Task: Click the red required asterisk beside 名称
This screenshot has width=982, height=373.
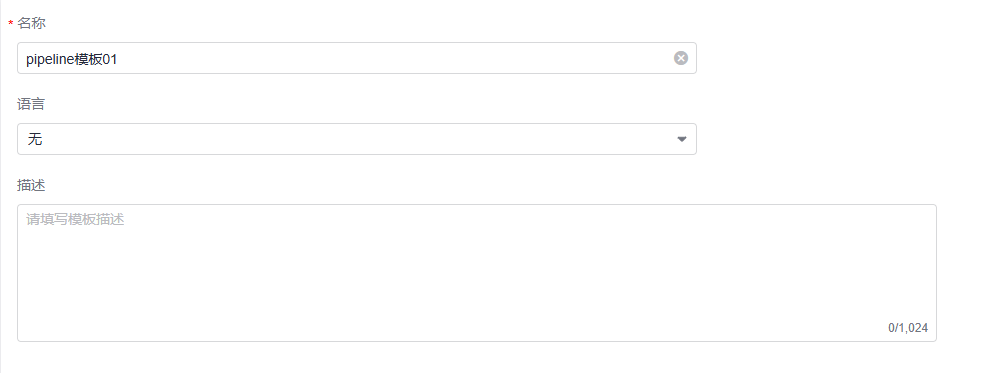Action: pos(11,24)
